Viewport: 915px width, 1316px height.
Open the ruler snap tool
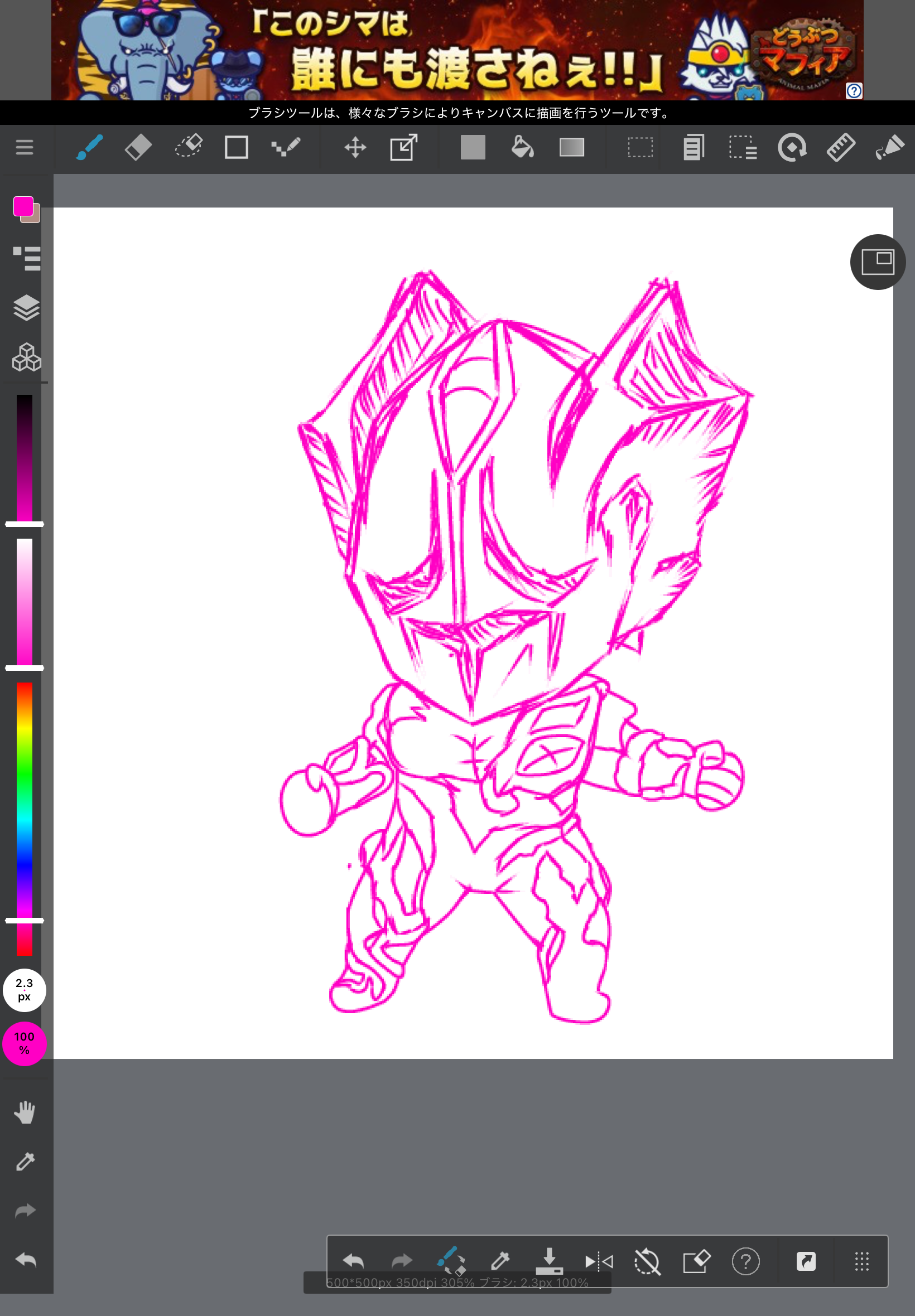[x=840, y=148]
